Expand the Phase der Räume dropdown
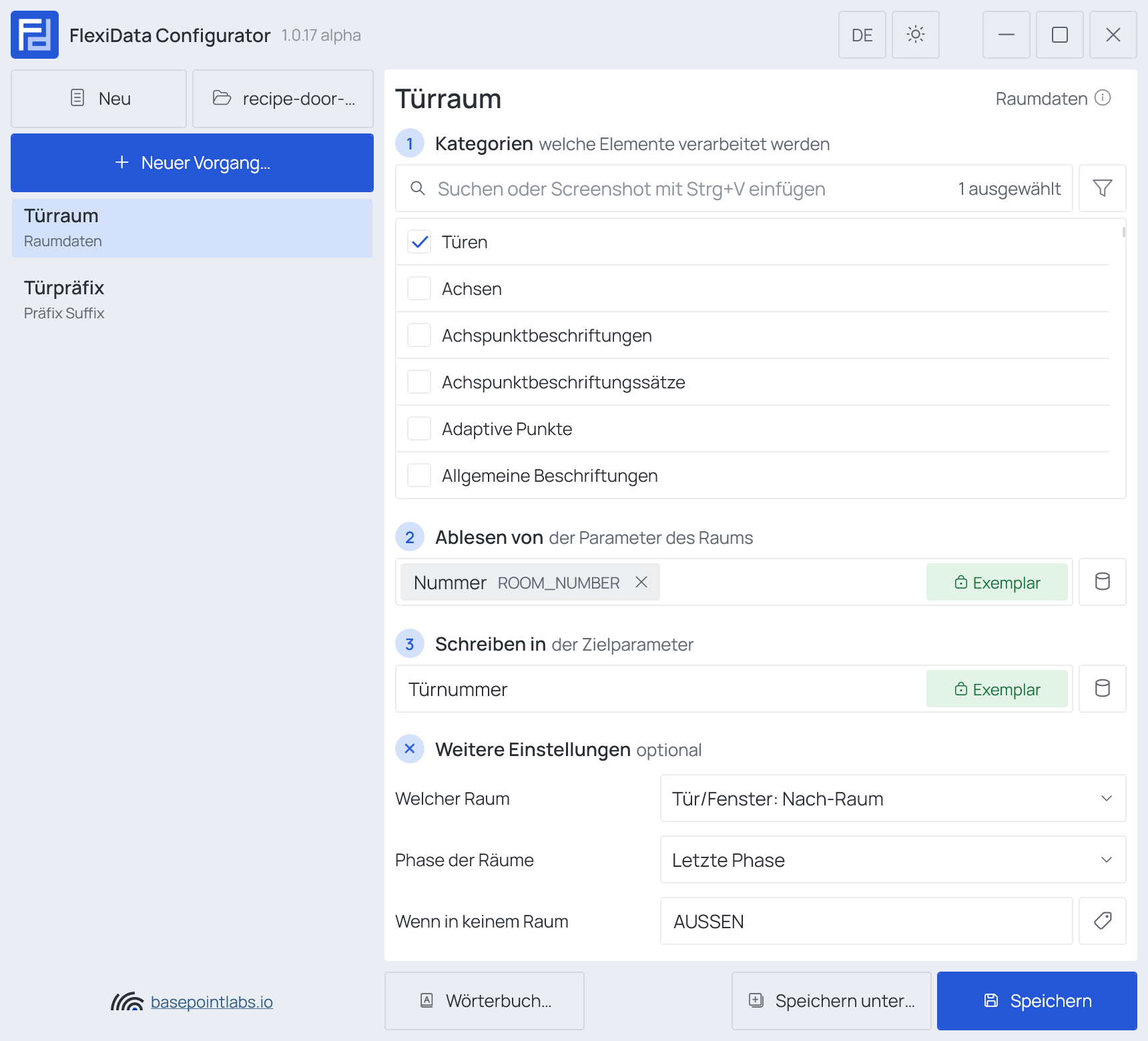The width and height of the screenshot is (1148, 1041). click(893, 859)
